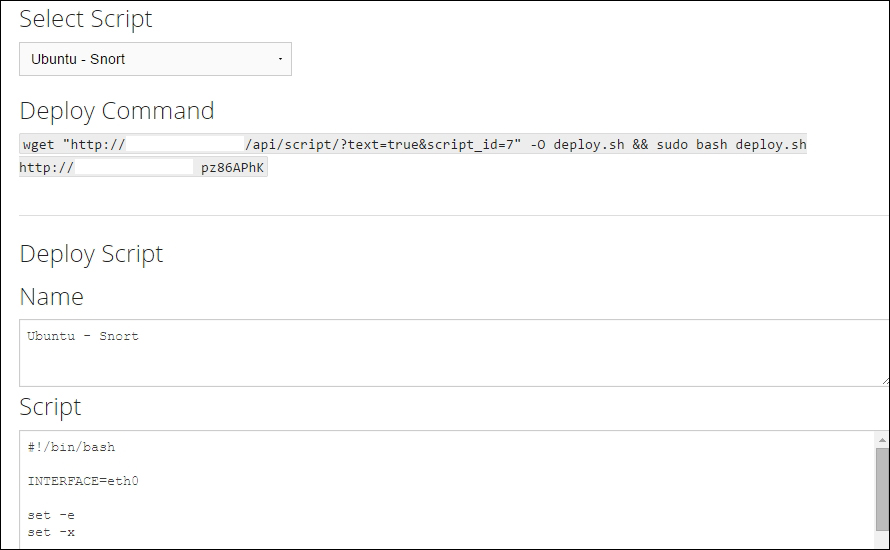Click the pz86APhK deploy key text
The image size is (890, 550).
tap(232, 167)
